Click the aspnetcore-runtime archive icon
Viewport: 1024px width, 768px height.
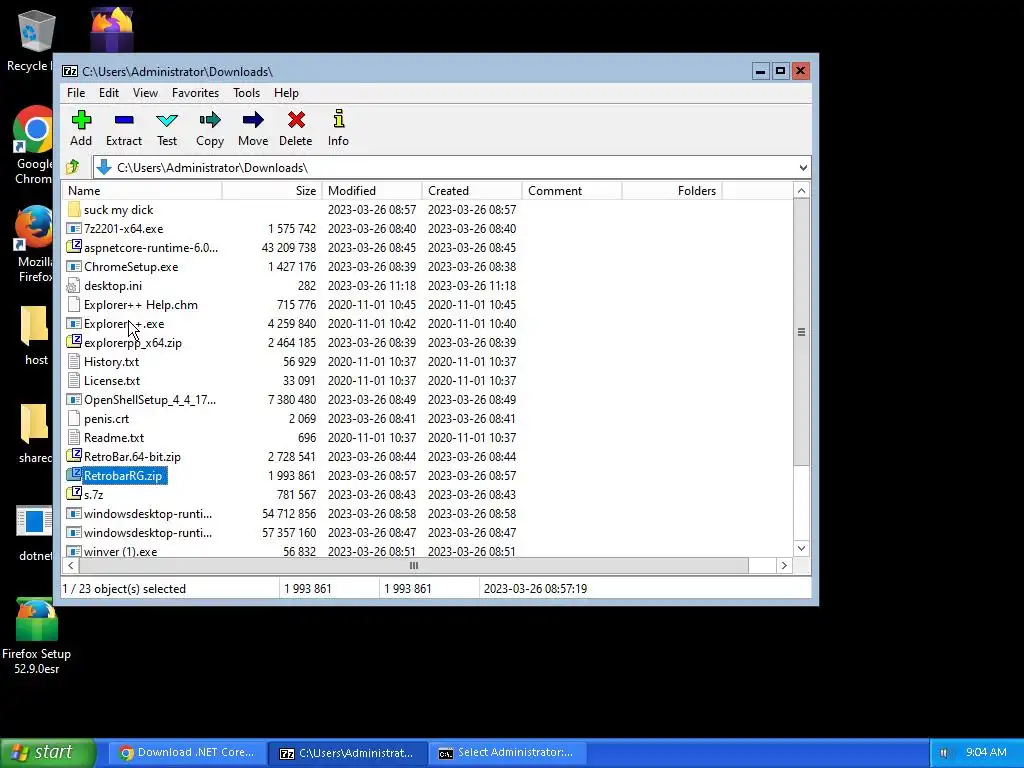pos(74,248)
